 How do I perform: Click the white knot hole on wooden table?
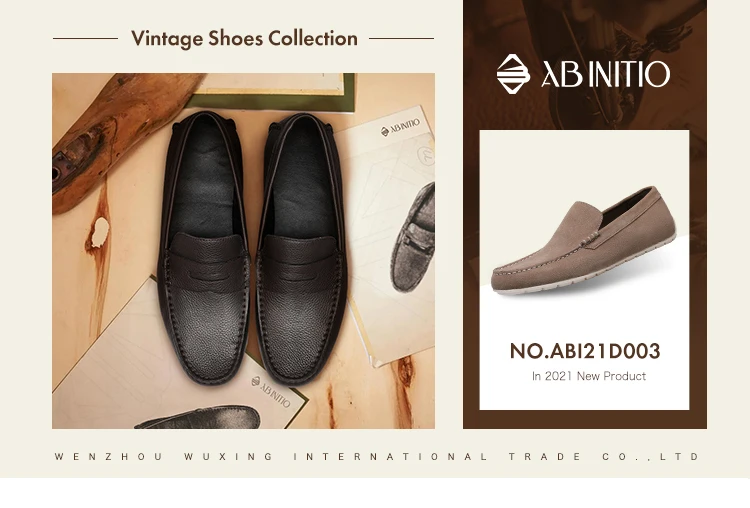coord(100,232)
